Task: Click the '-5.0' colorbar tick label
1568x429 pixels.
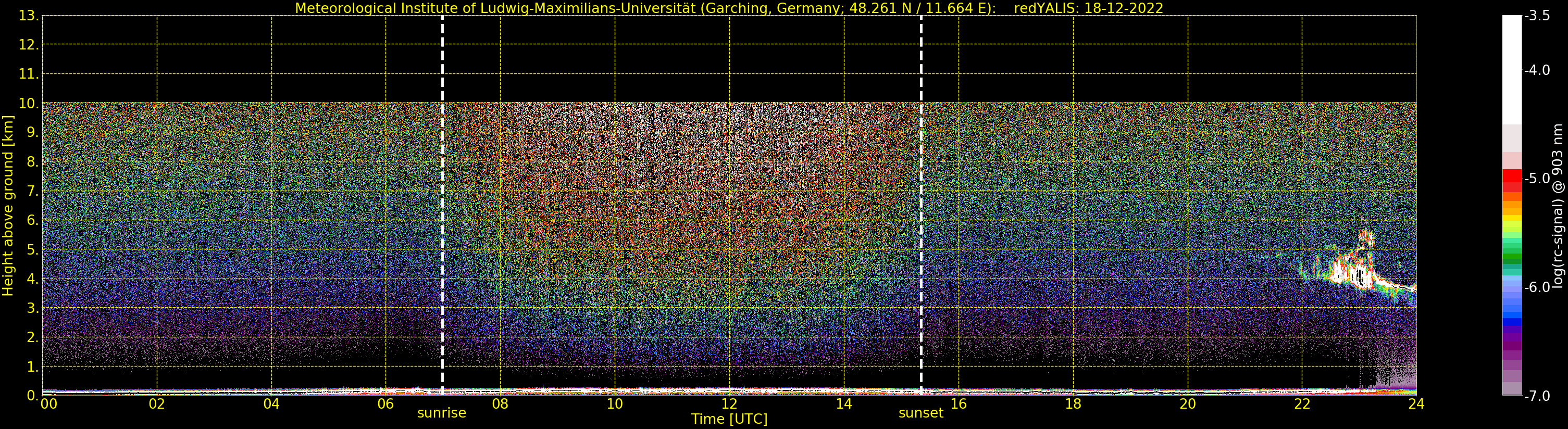Action: pyautogui.click(x=1537, y=178)
